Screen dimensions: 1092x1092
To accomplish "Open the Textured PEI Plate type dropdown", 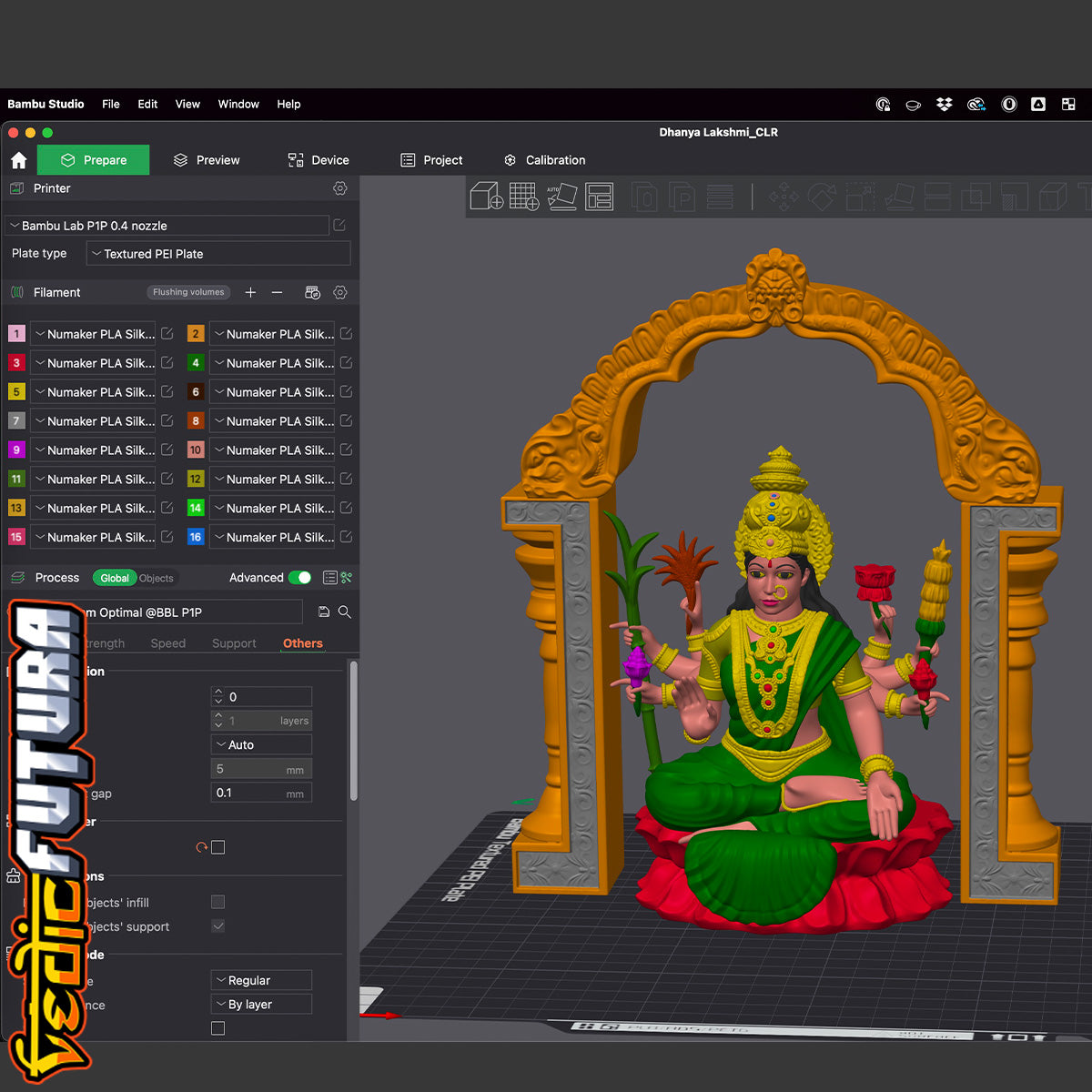I will 218,254.
